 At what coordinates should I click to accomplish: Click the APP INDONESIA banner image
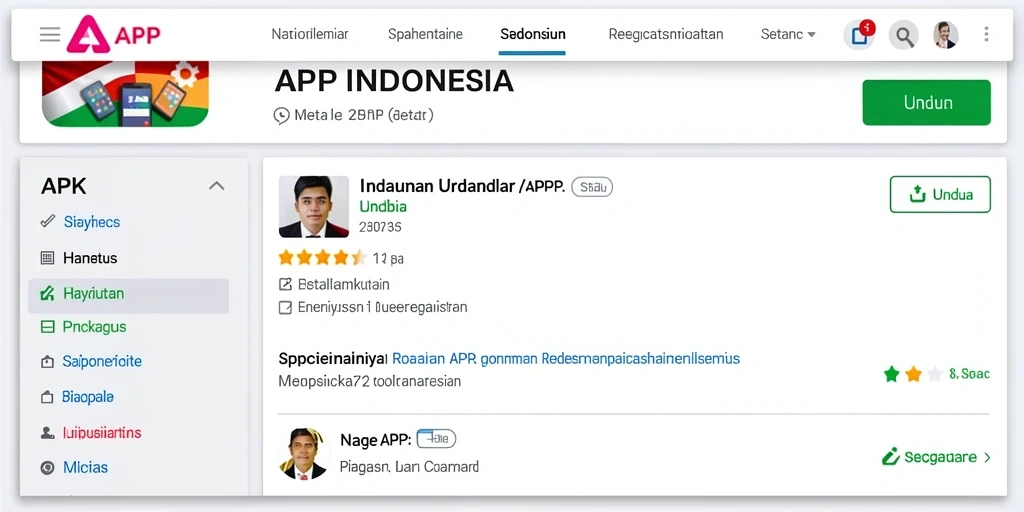(125, 93)
